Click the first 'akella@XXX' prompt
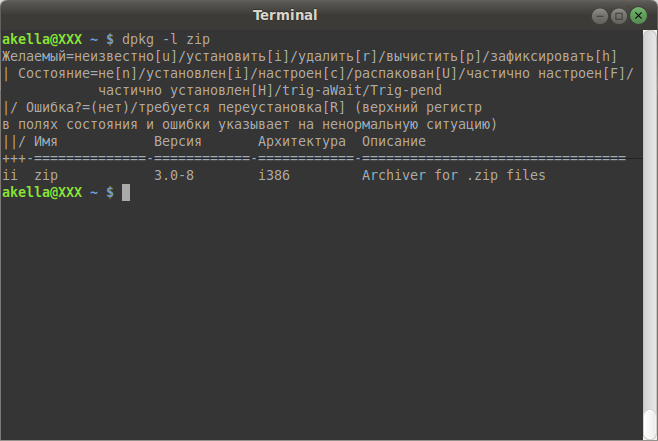 tap(42, 39)
